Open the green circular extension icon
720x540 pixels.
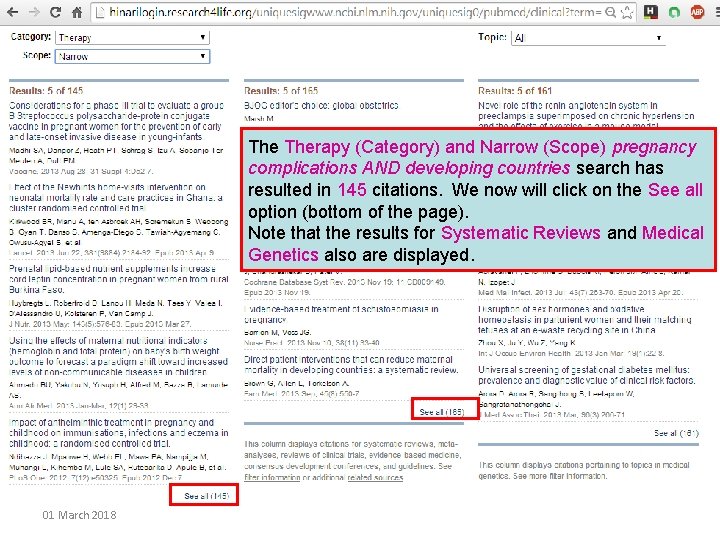click(674, 12)
